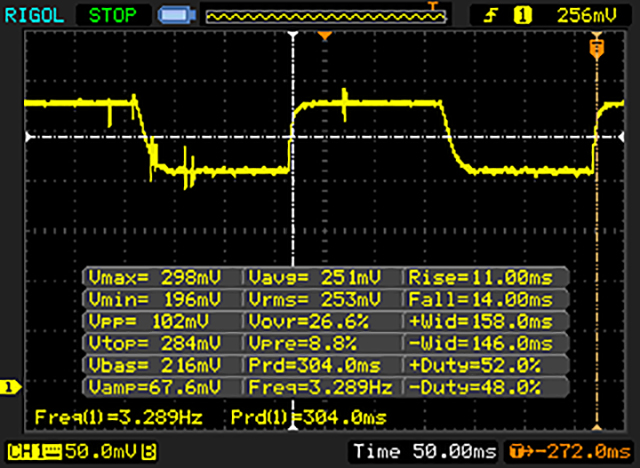The width and height of the screenshot is (640, 468).
Task: Click the Vmax= 298mV measurement
Action: pyautogui.click(x=155, y=278)
